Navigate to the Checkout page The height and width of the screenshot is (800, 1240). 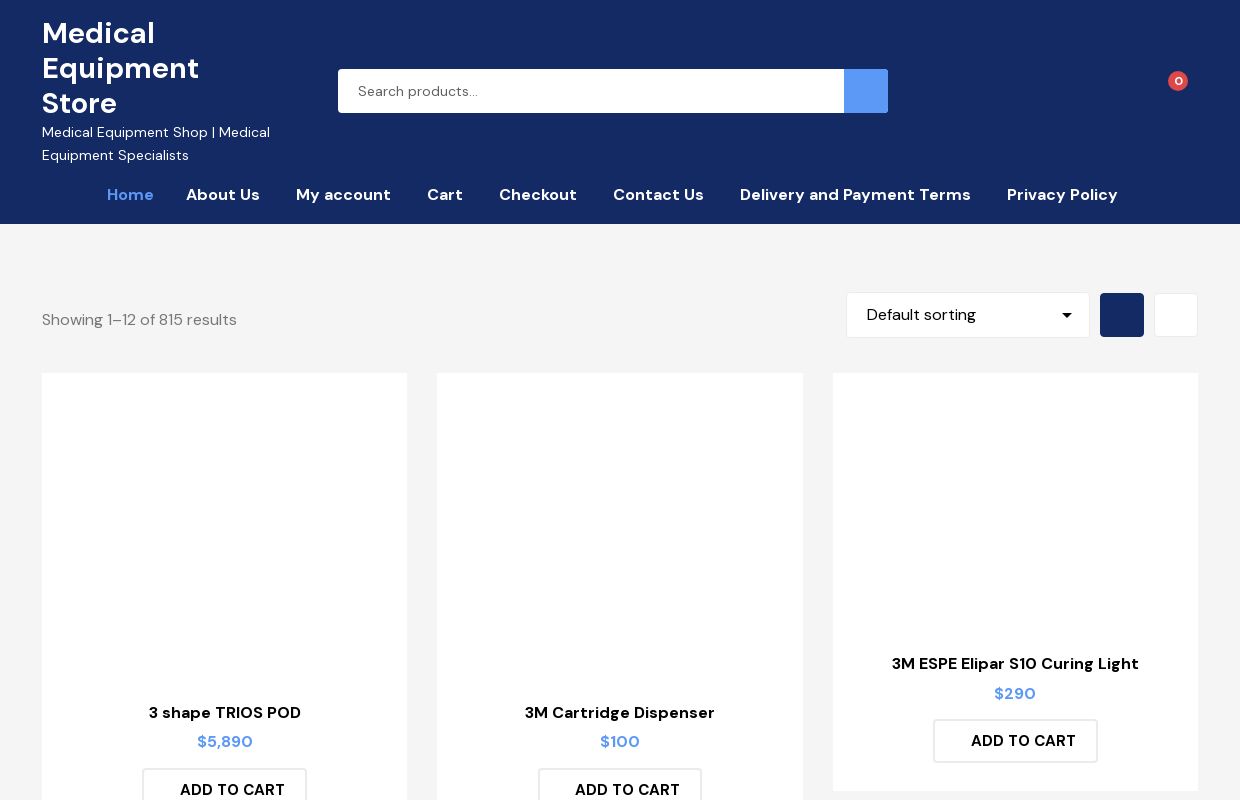click(x=538, y=195)
